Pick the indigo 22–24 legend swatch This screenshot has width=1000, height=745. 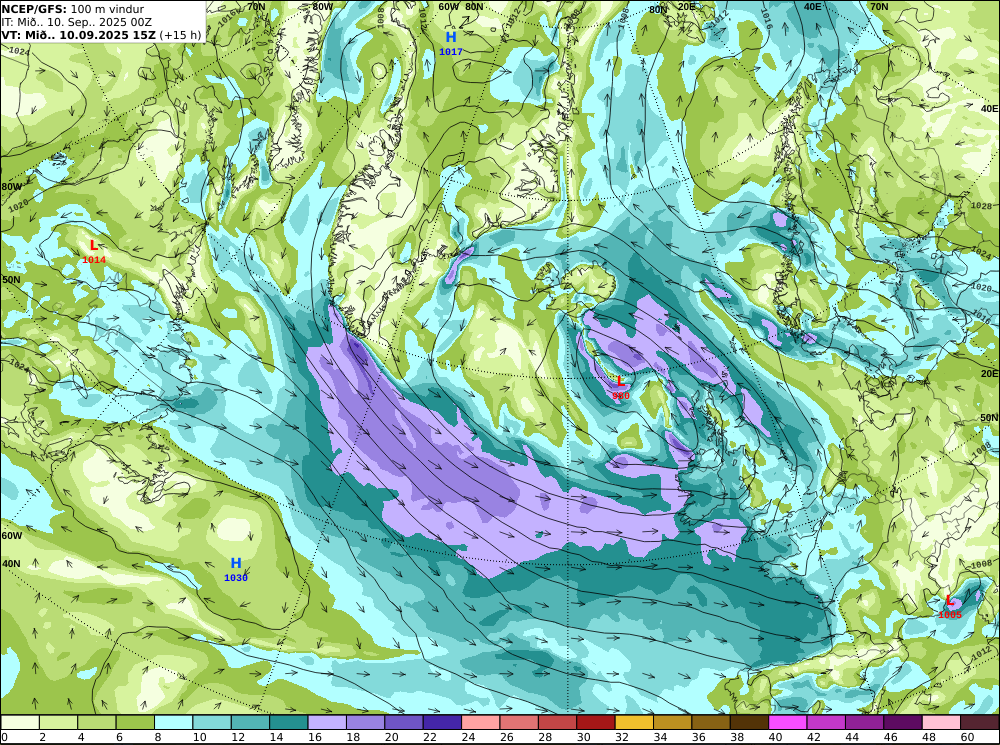(442, 722)
